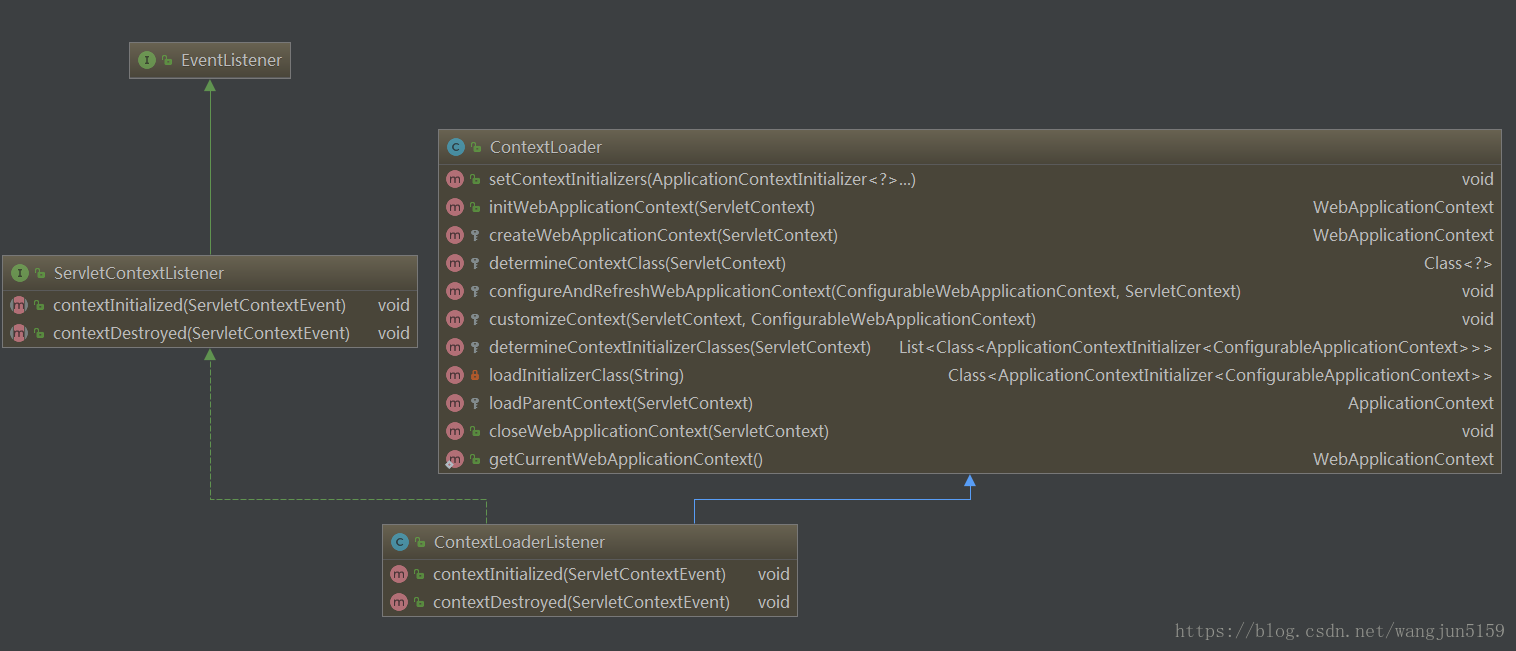Select initWebApplicationContext method row
The image size is (1516, 651).
(970, 207)
